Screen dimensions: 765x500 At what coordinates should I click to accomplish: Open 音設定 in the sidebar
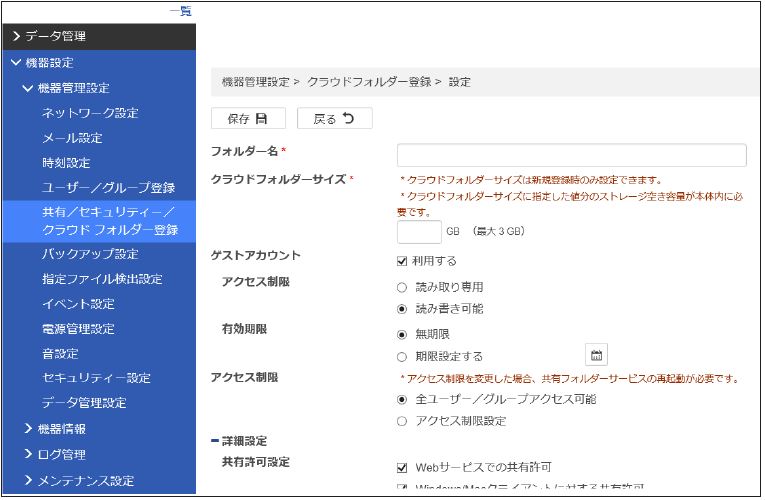pos(60,354)
